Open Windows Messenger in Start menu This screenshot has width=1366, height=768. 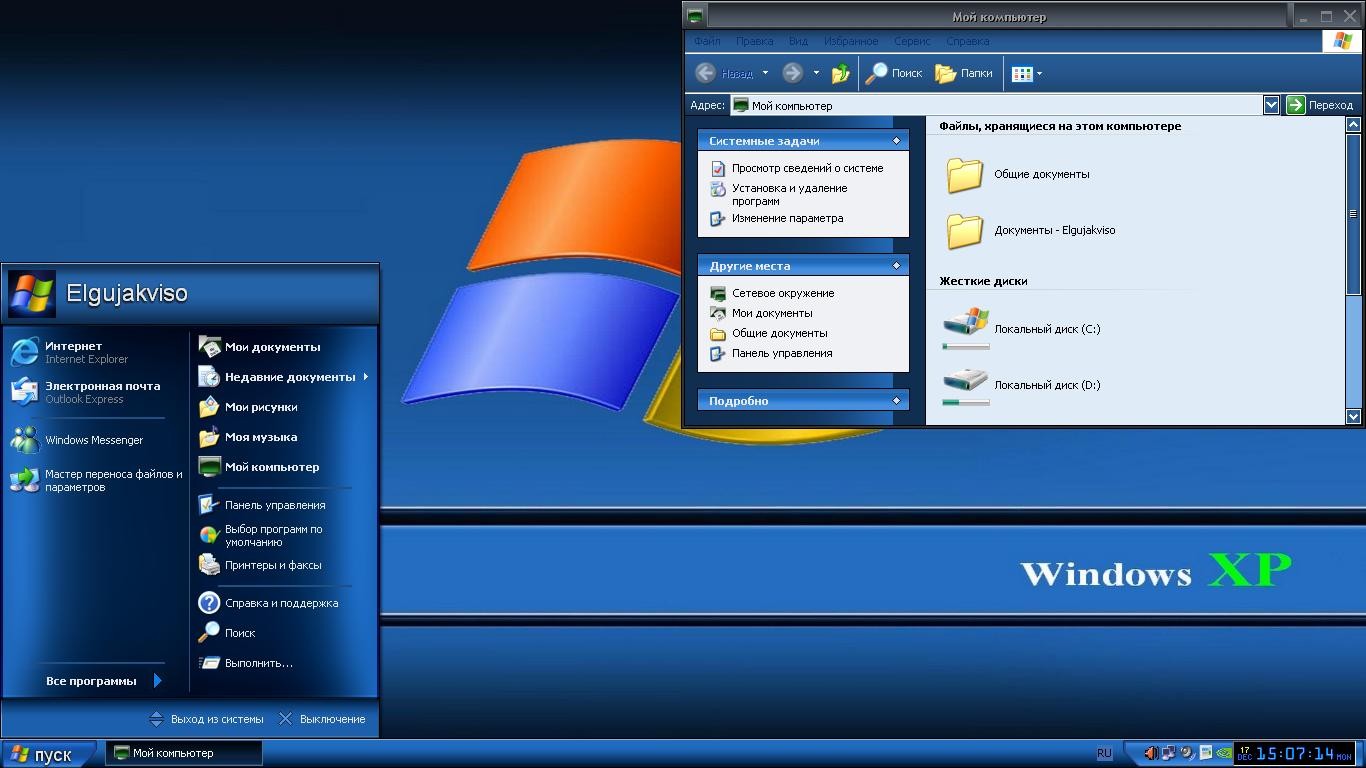tap(78, 440)
